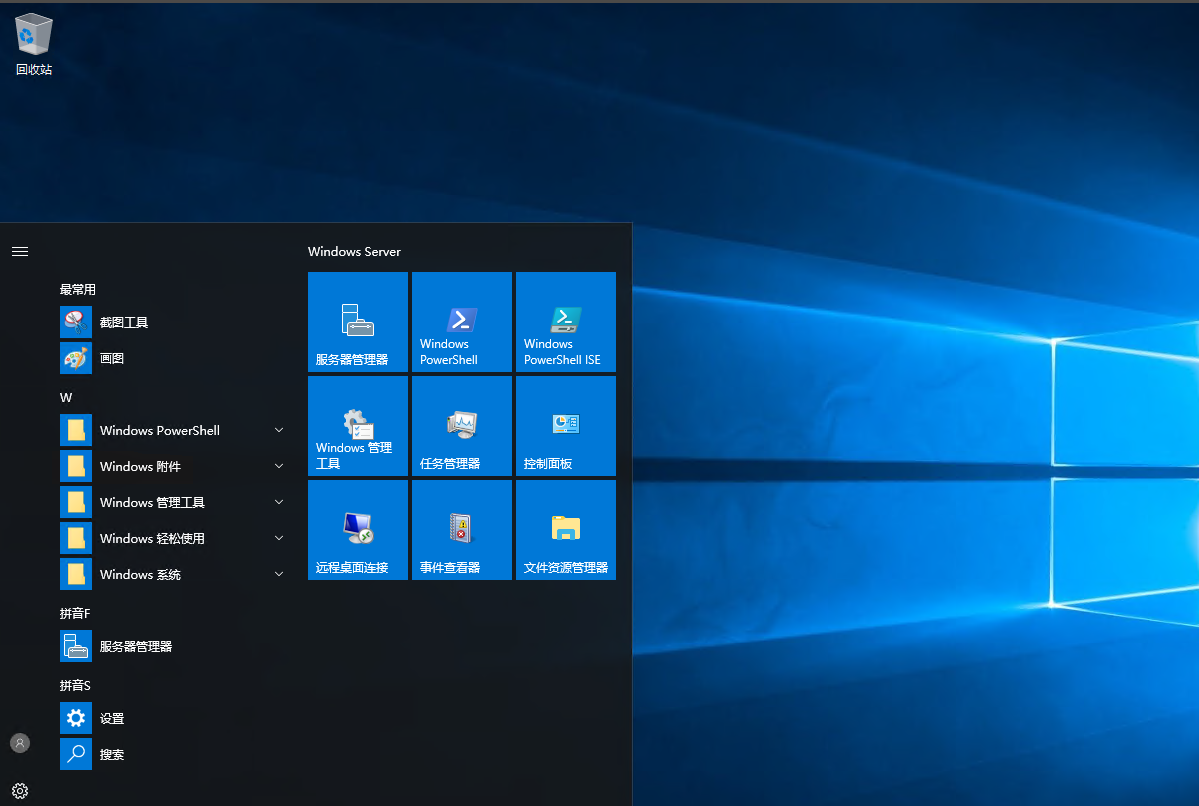Click the Windows 附件 folder icon

pos(76,466)
